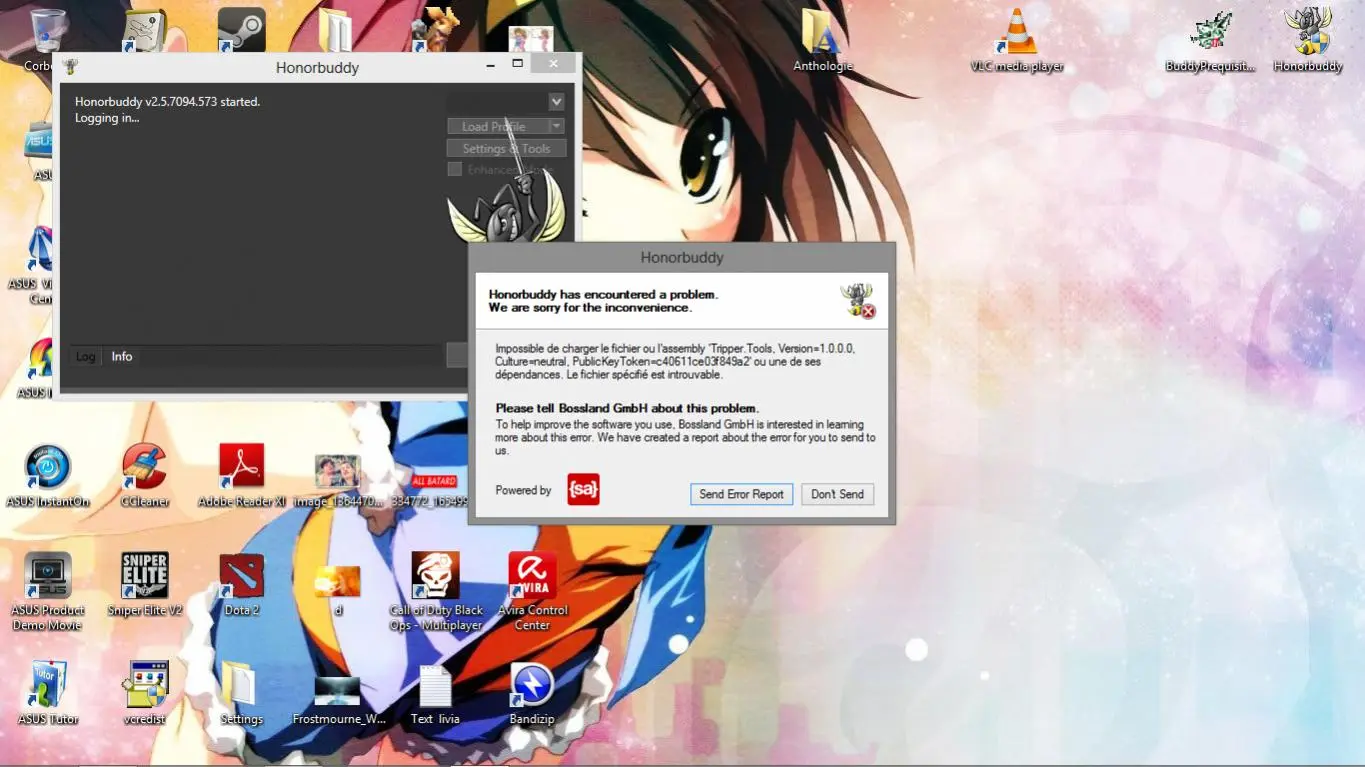Click the 'Powered by' label
Viewport: 1365px width, 767px height.
pos(523,490)
